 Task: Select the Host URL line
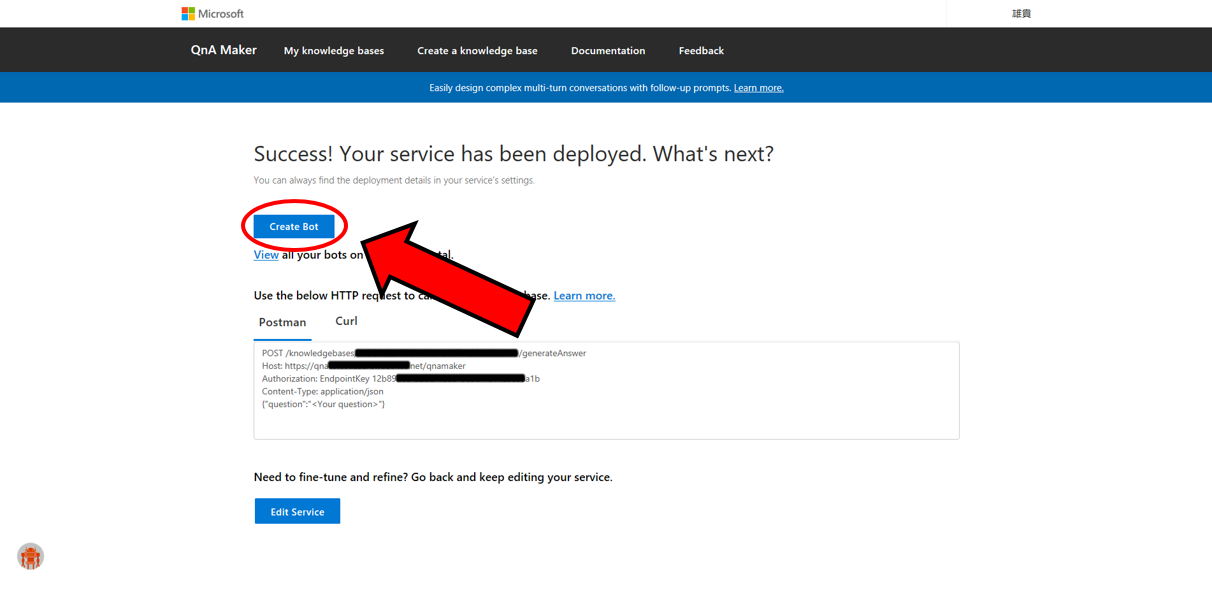364,366
